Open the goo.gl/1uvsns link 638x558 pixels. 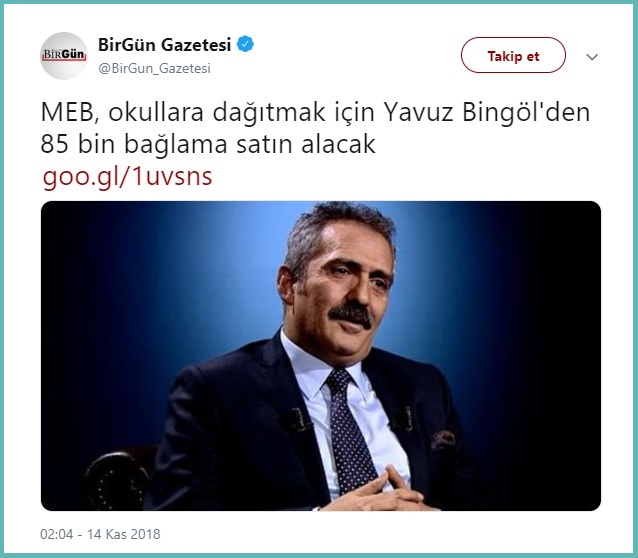coord(127,176)
